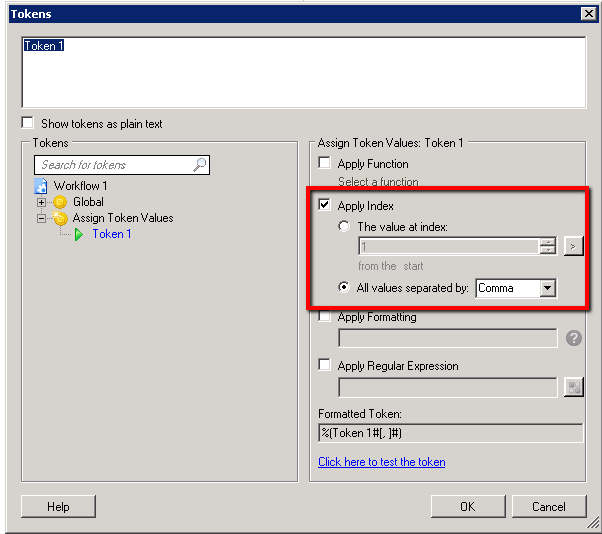Close the Tokens dialog
Viewport: 602px width, 534px height.
(x=589, y=14)
